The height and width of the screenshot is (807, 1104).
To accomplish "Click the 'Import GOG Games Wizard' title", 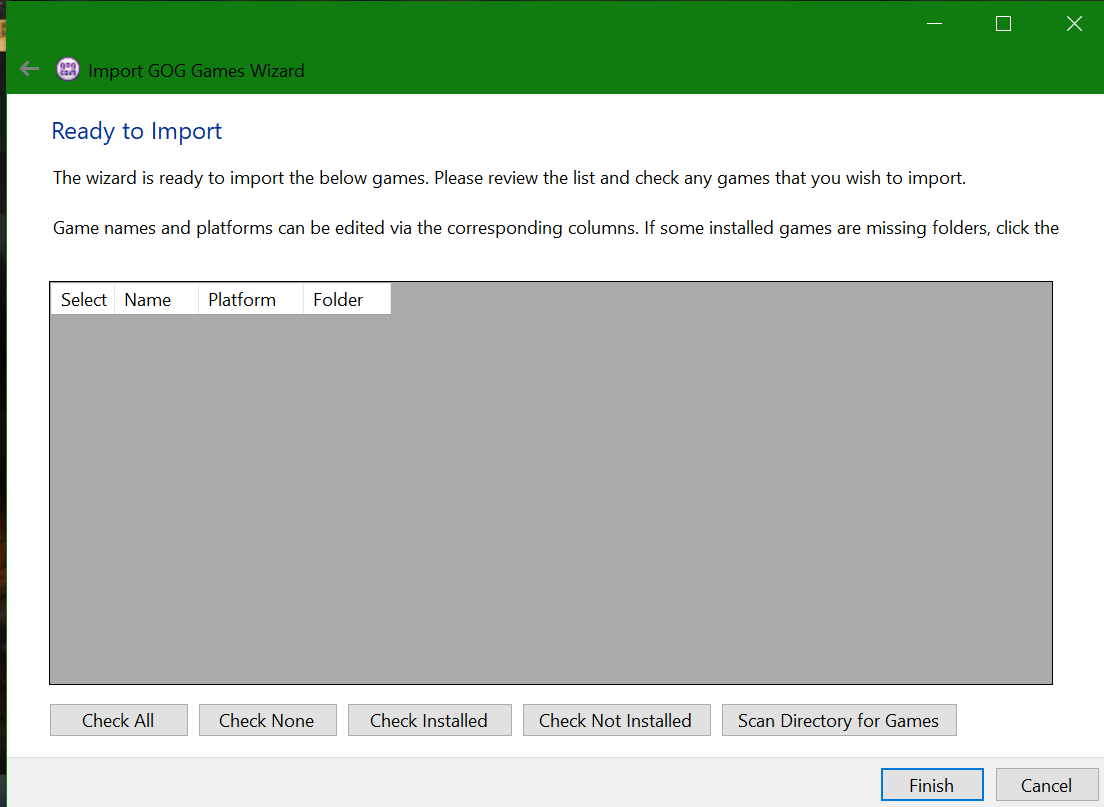I will point(196,70).
